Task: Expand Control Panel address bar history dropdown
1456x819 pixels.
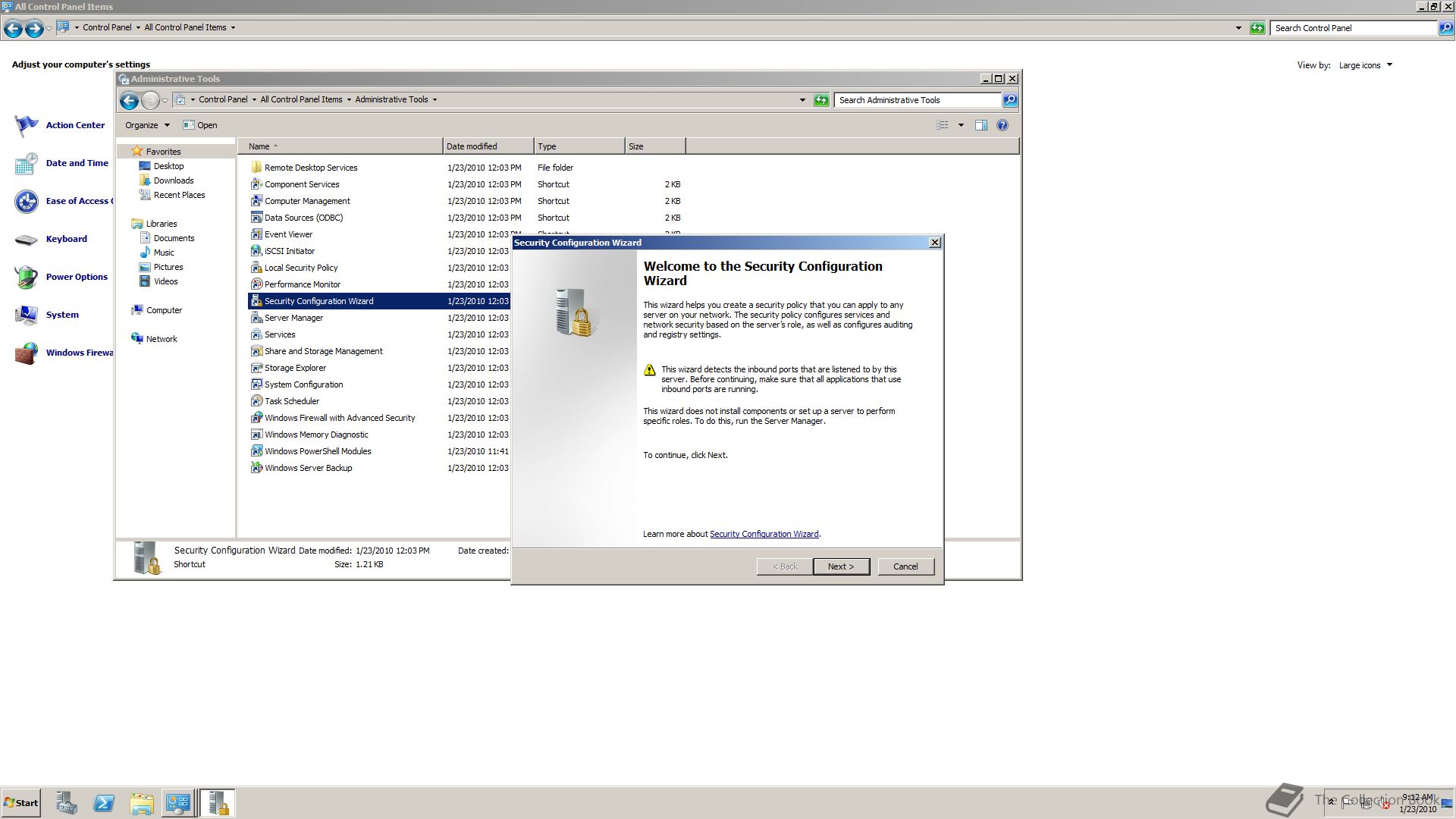Action: 1238,28
